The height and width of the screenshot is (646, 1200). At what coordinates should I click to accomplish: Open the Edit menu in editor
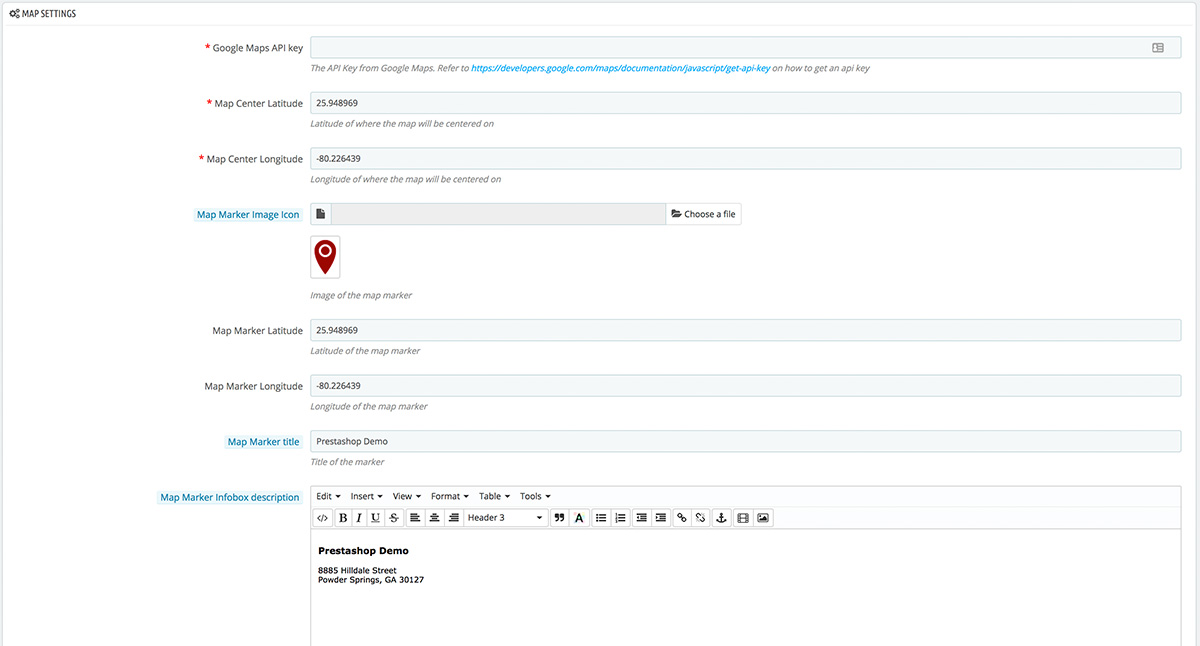tap(328, 496)
